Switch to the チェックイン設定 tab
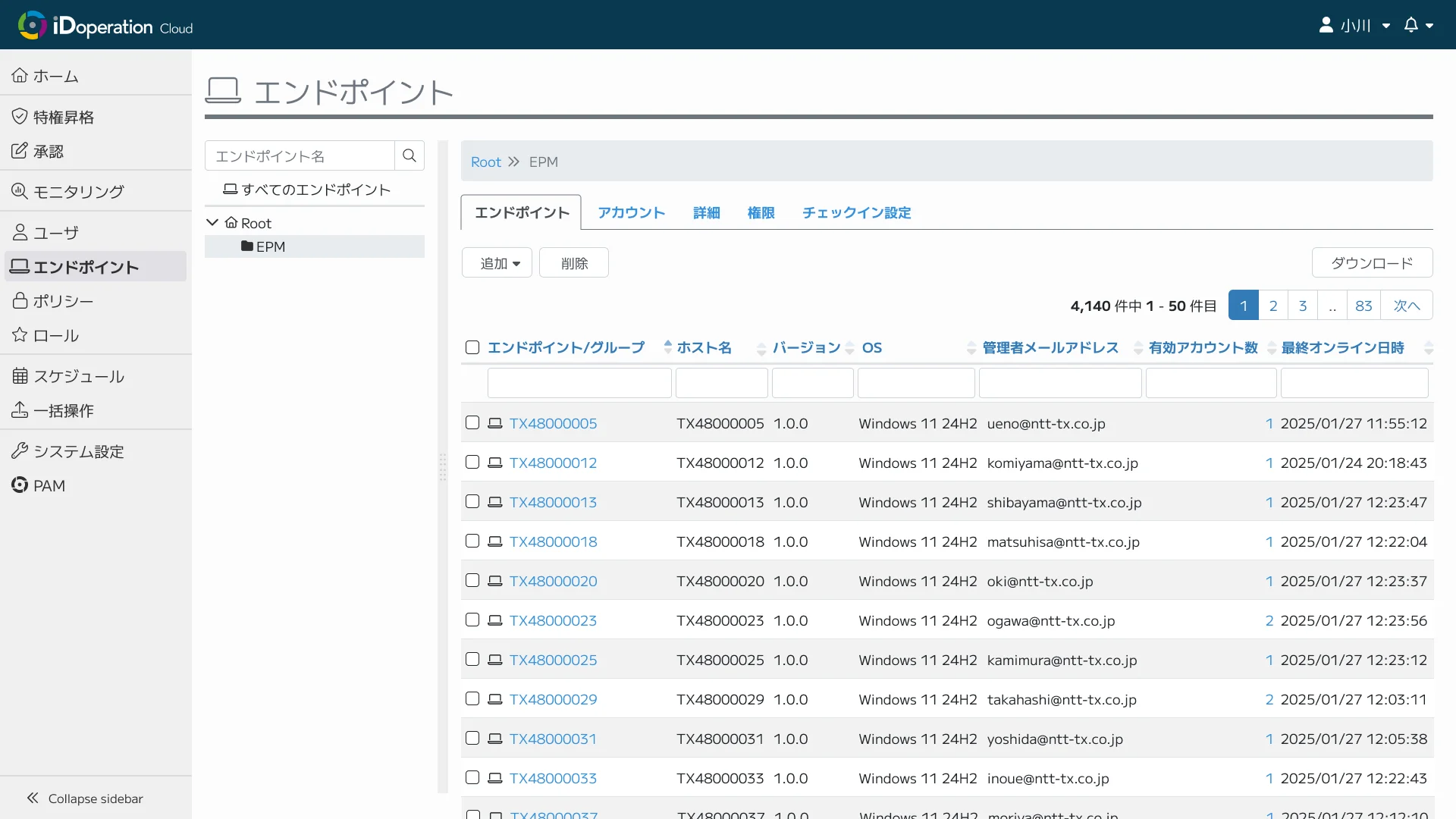 (856, 213)
